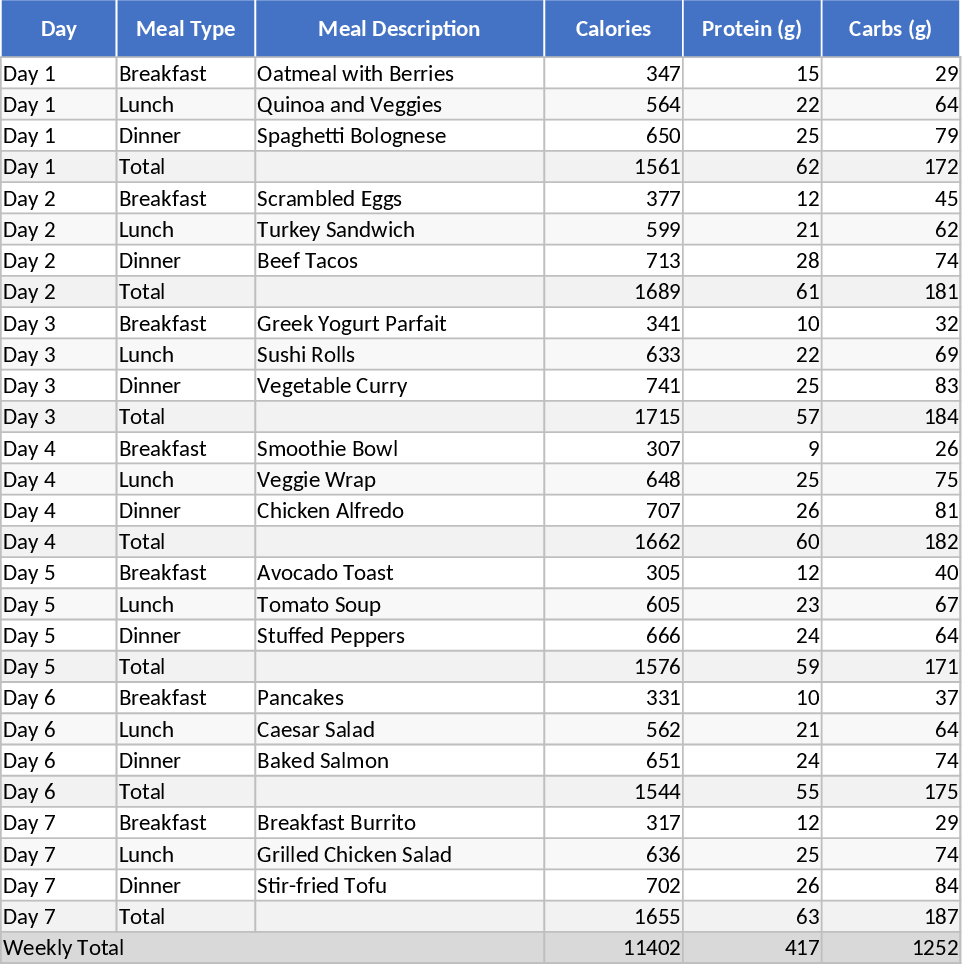Select the weekly calories total 11402

click(650, 948)
